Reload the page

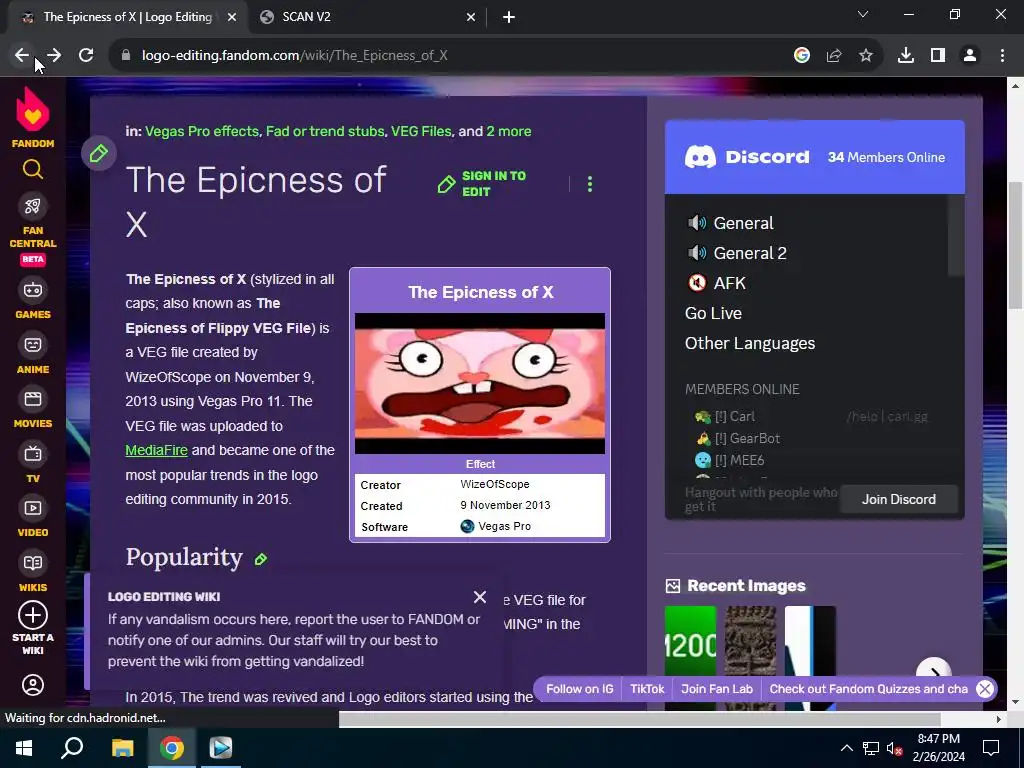point(86,56)
